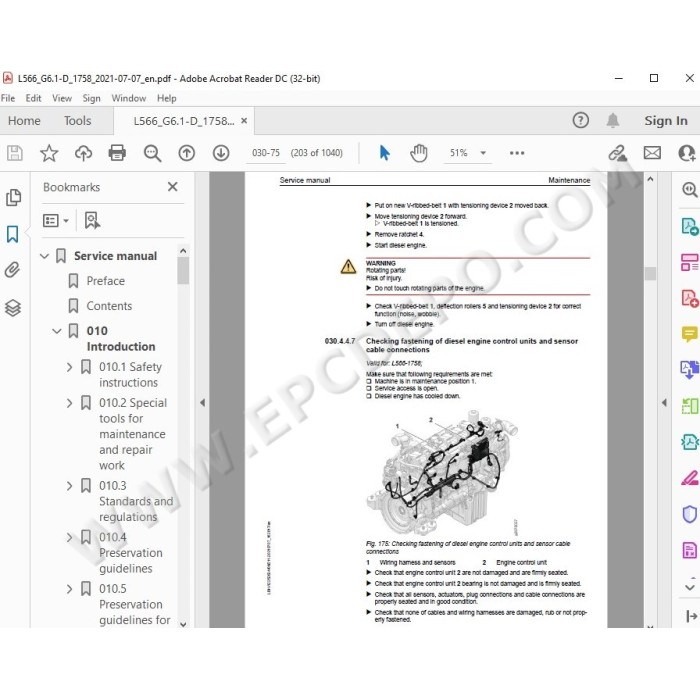Collapse 010 Introduction bookmark
700x700 pixels.
(x=57, y=331)
